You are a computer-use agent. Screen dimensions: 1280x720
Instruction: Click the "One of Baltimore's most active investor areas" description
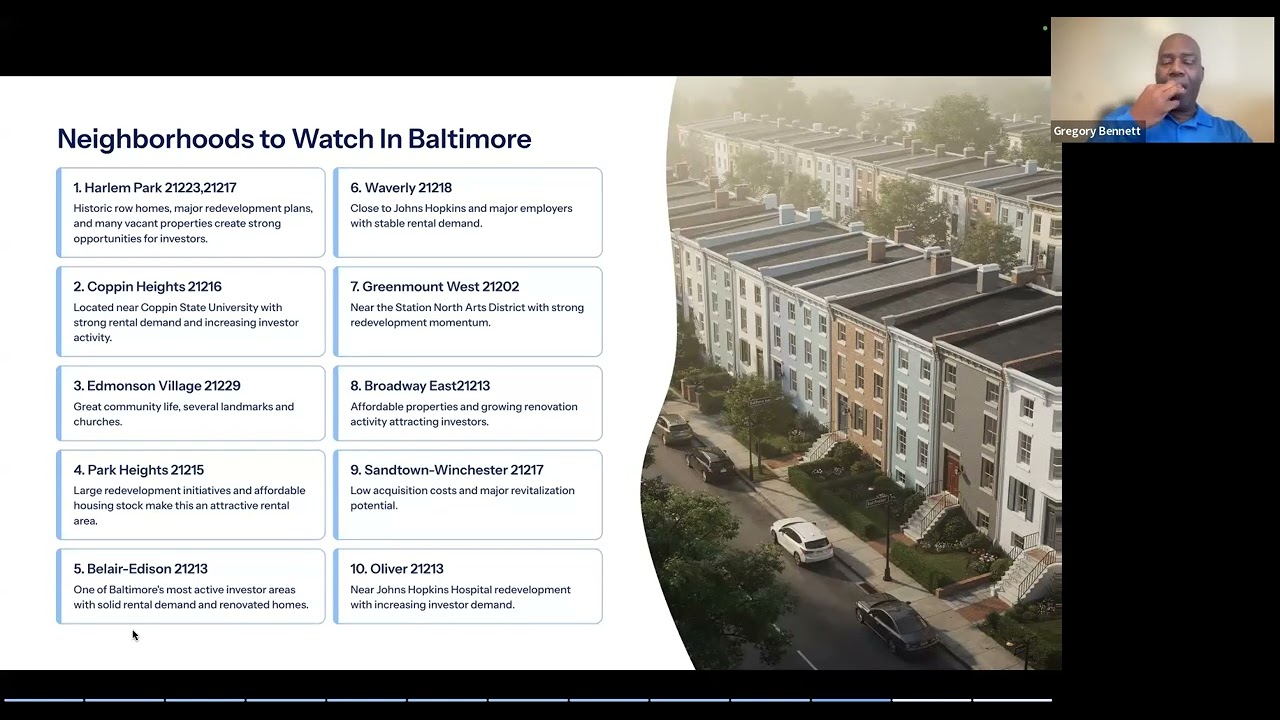191,597
